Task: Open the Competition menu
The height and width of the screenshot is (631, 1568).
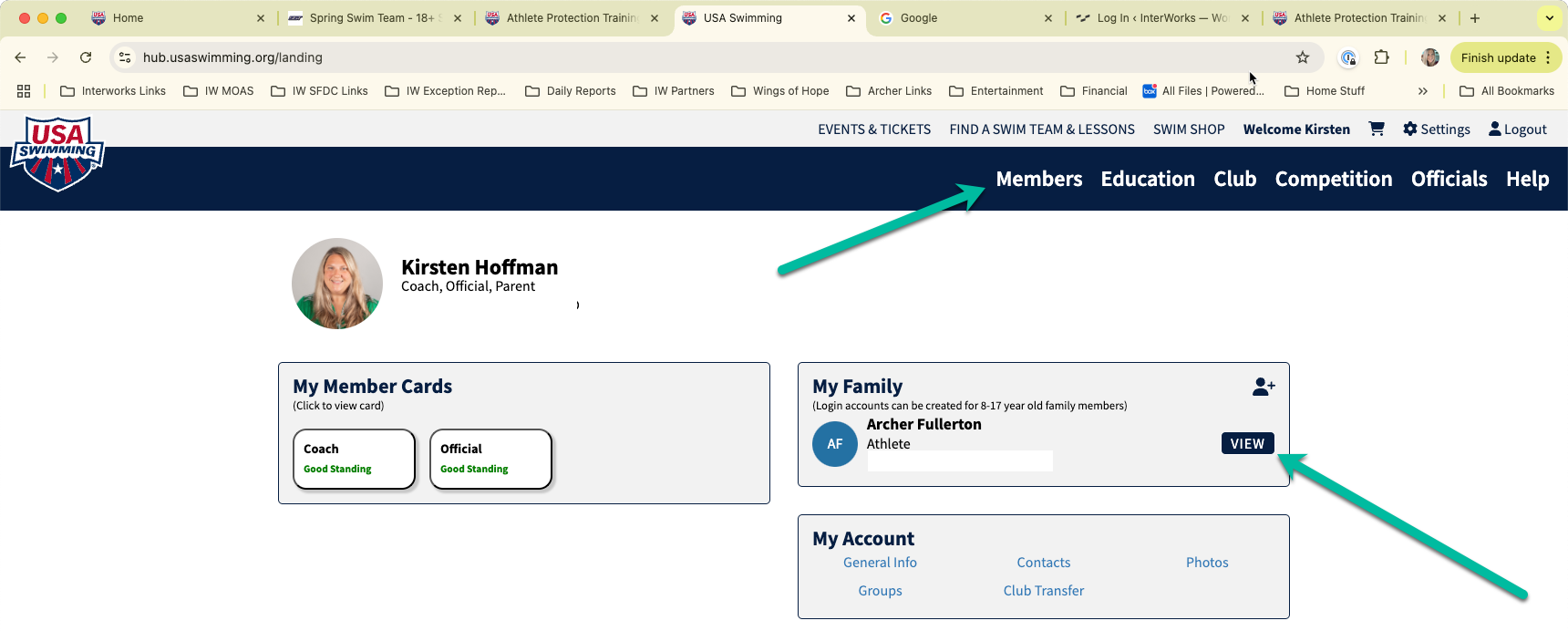Action: coord(1334,179)
